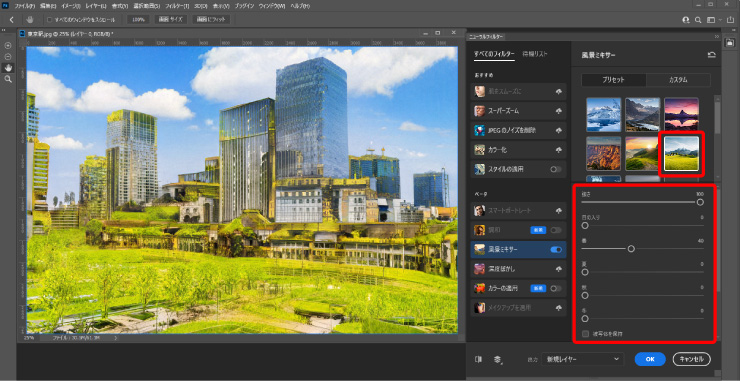The image size is (740, 381).
Task: Adjust the 強さ slider handle at 100
Action: point(700,202)
